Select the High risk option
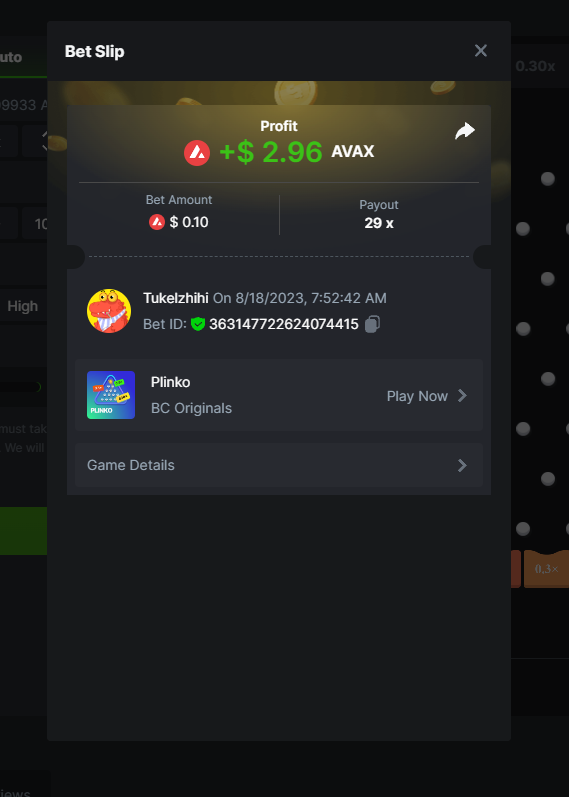The height and width of the screenshot is (797, 569). click(23, 306)
